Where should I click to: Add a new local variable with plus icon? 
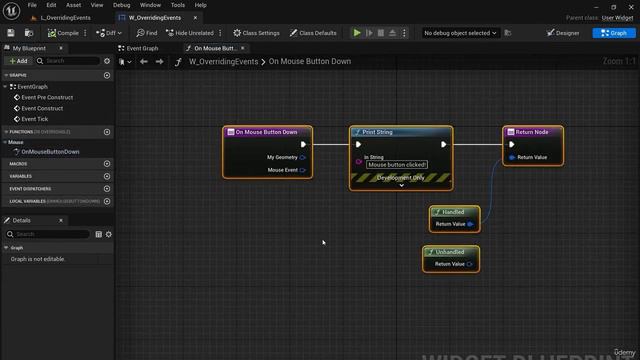[x=107, y=201]
